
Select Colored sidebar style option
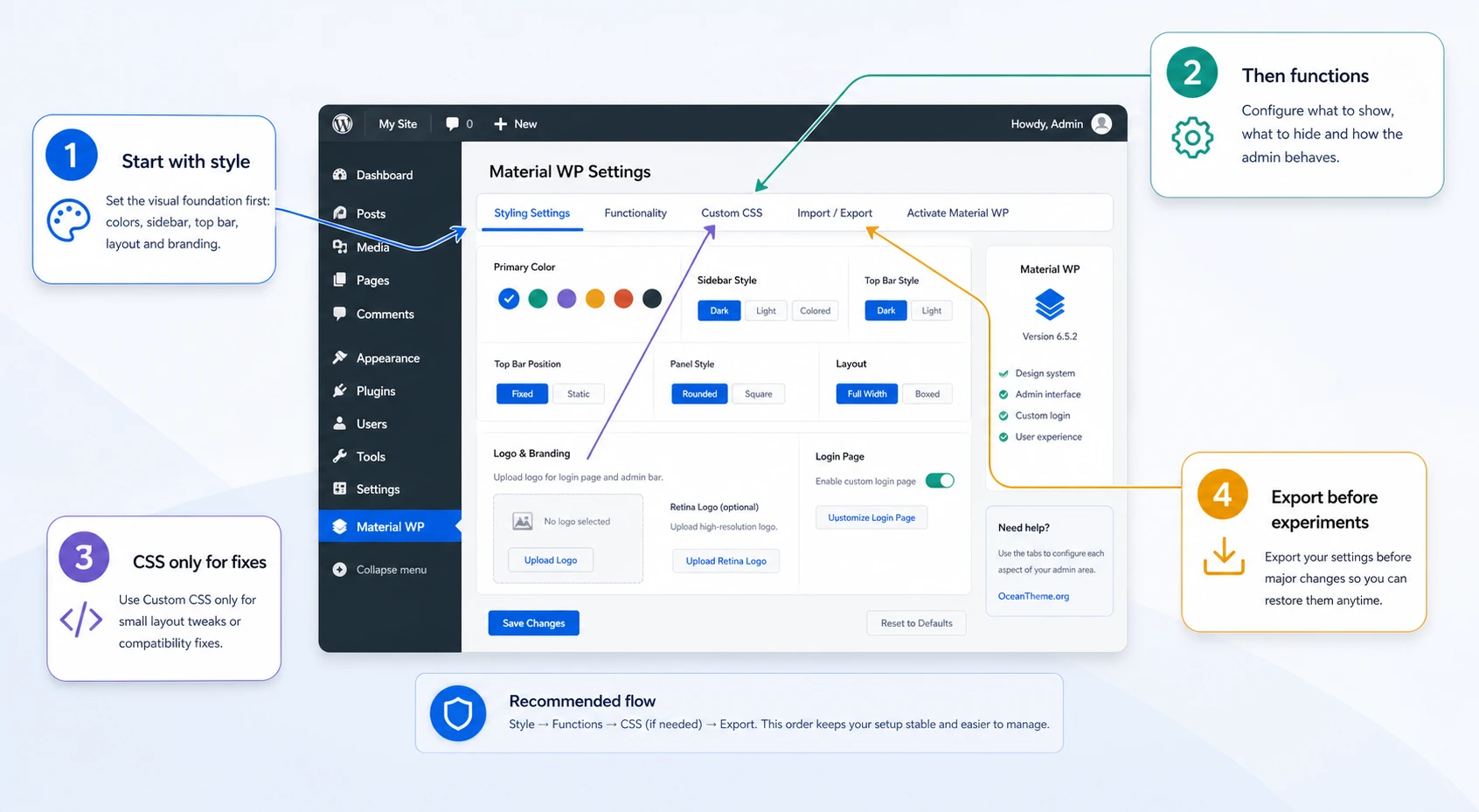[815, 310]
